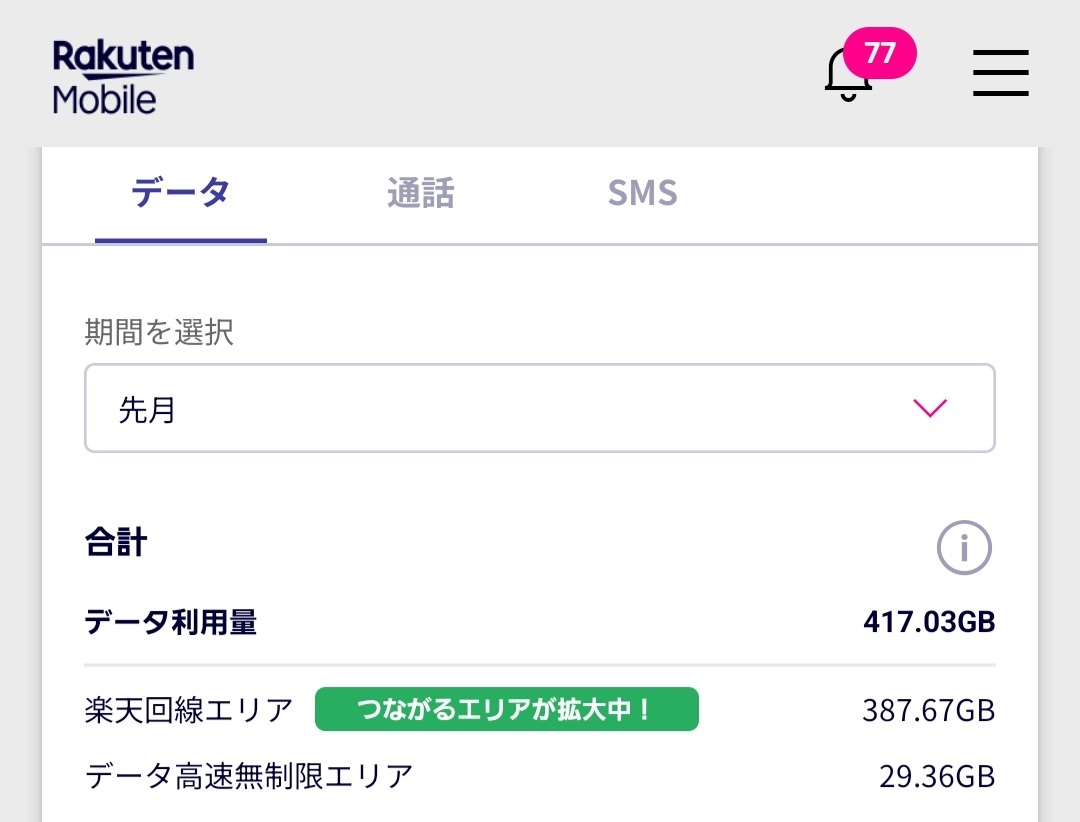
Task: Click the 387.67GB usage value
Action: (929, 710)
